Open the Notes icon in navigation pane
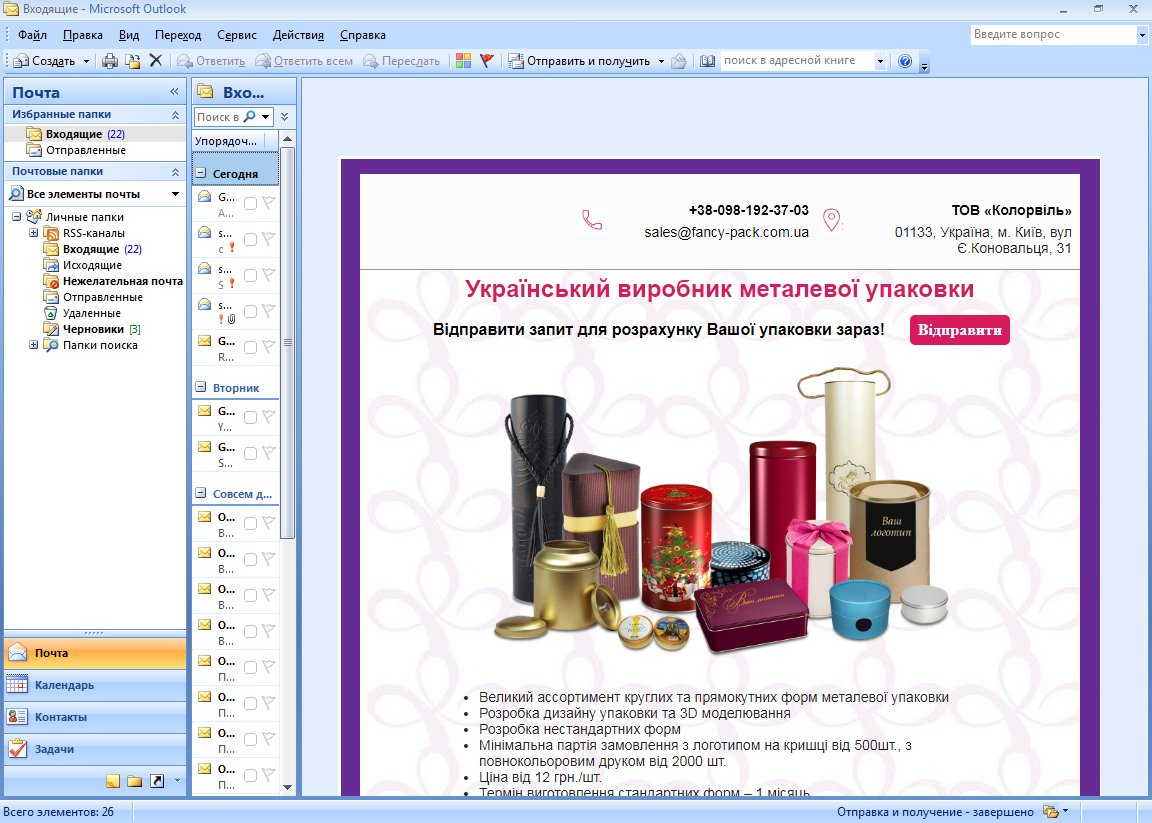This screenshot has width=1152, height=823. (x=113, y=780)
